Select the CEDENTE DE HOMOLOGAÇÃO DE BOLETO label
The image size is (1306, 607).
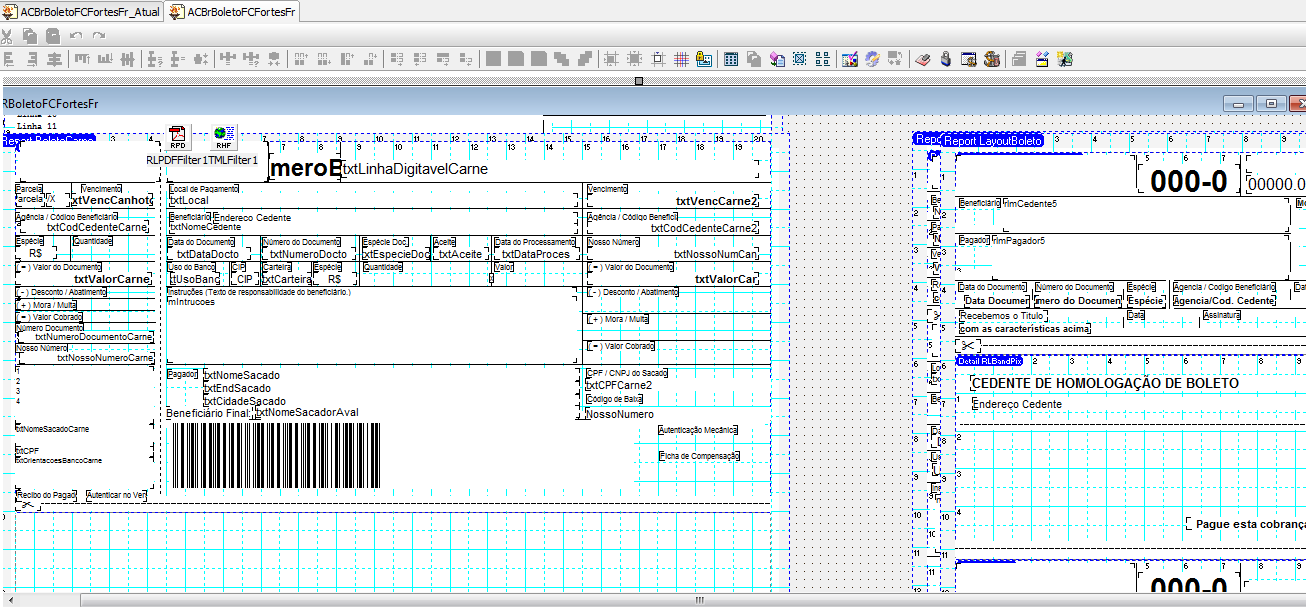(x=1105, y=383)
